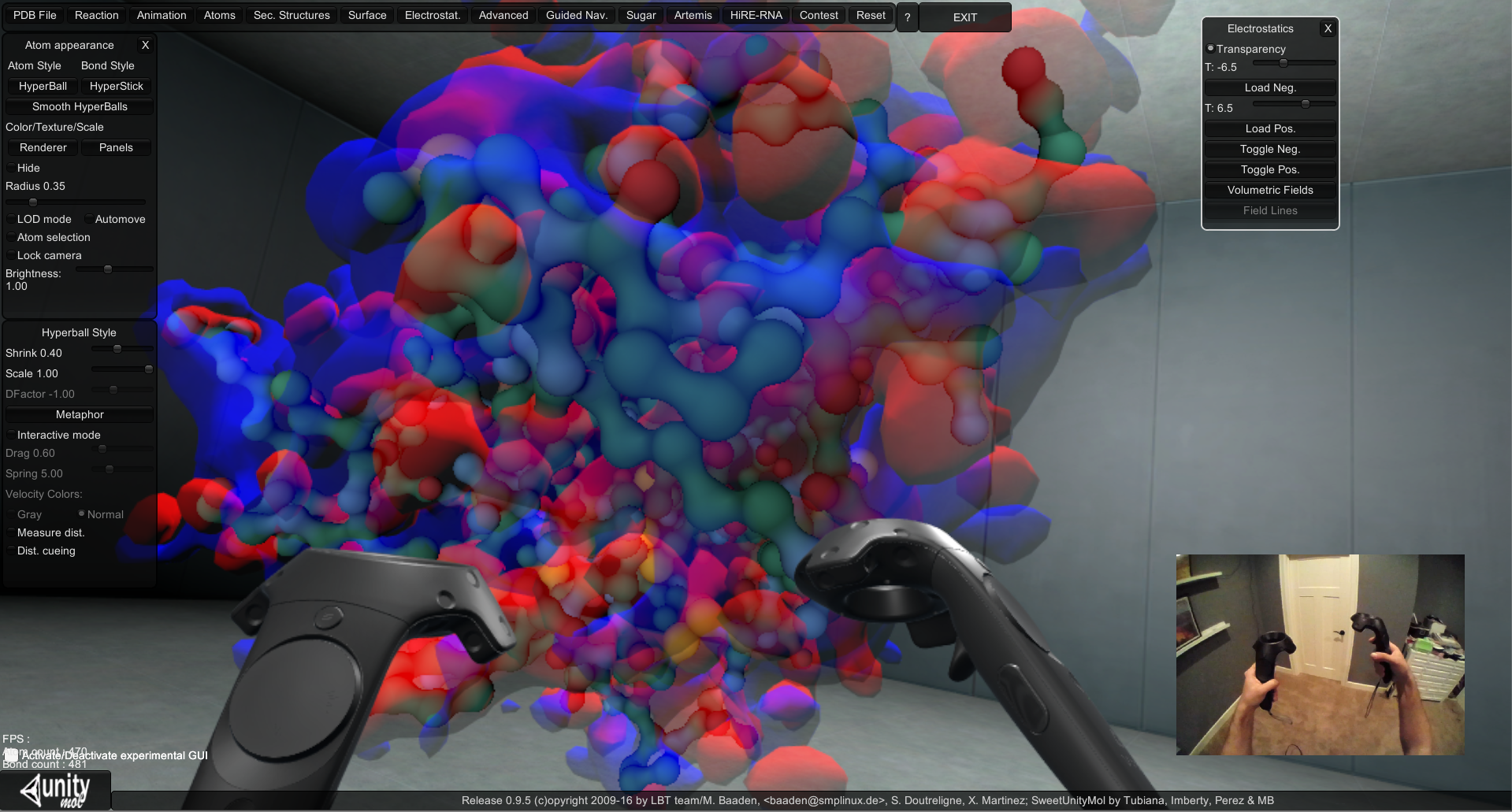This screenshot has height=812, width=1512.
Task: Open the Reaction menu
Action: (97, 15)
